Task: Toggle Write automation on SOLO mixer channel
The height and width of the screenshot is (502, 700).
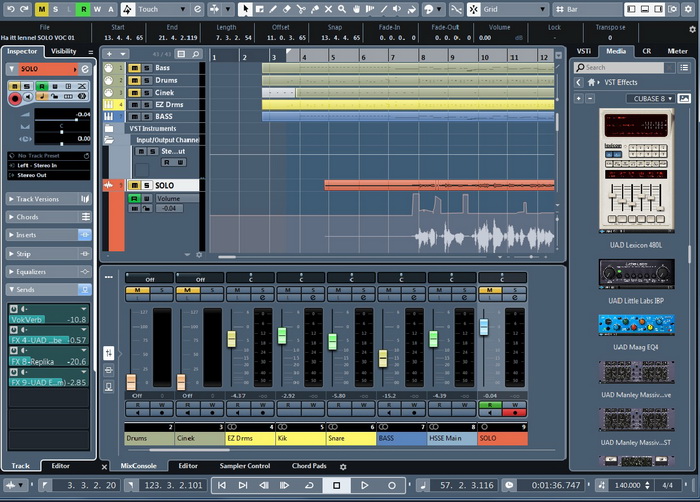Action: (x=515, y=405)
